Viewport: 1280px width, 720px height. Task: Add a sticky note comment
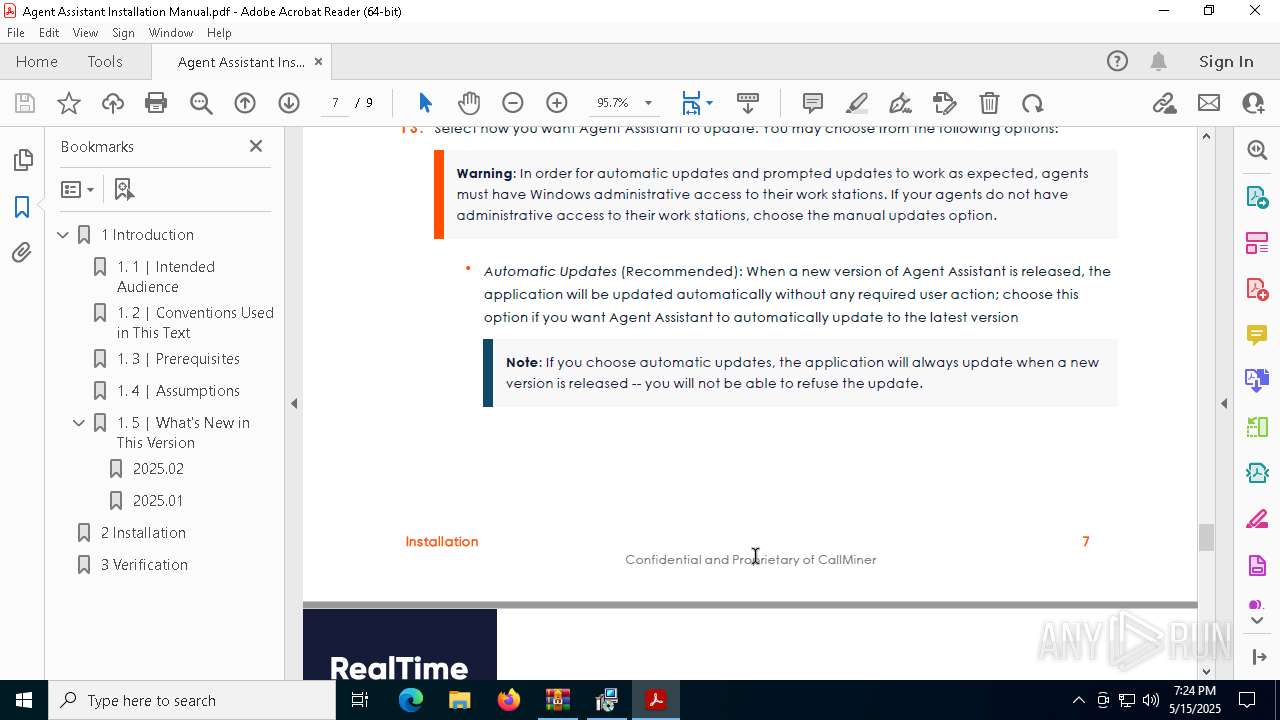click(813, 103)
